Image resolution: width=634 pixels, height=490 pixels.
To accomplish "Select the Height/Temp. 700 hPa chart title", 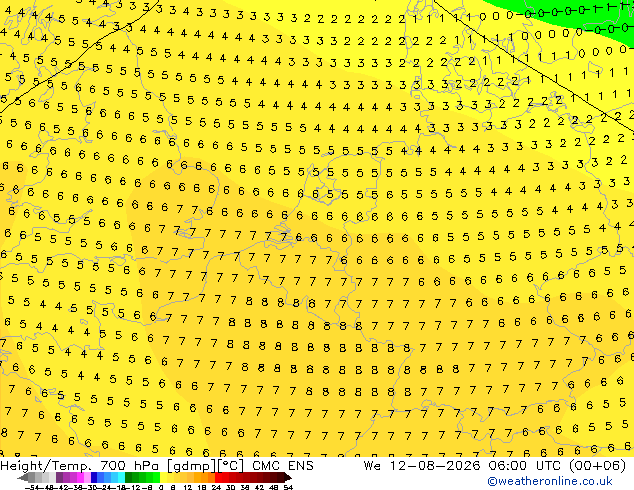I will pos(81,466).
